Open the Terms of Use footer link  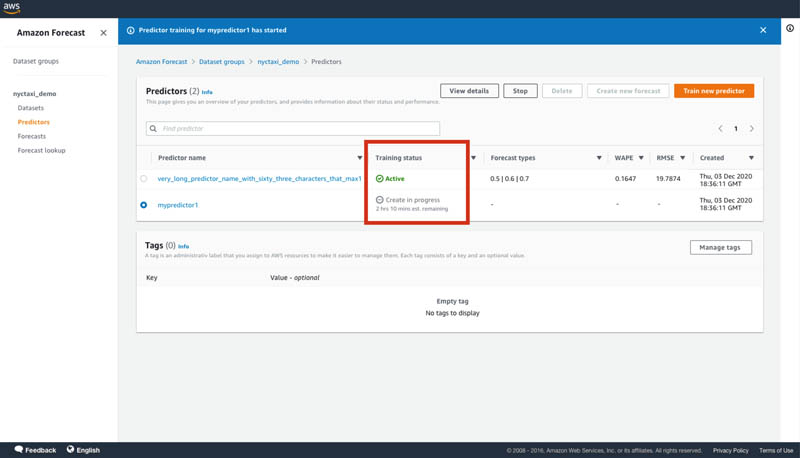tap(776, 450)
